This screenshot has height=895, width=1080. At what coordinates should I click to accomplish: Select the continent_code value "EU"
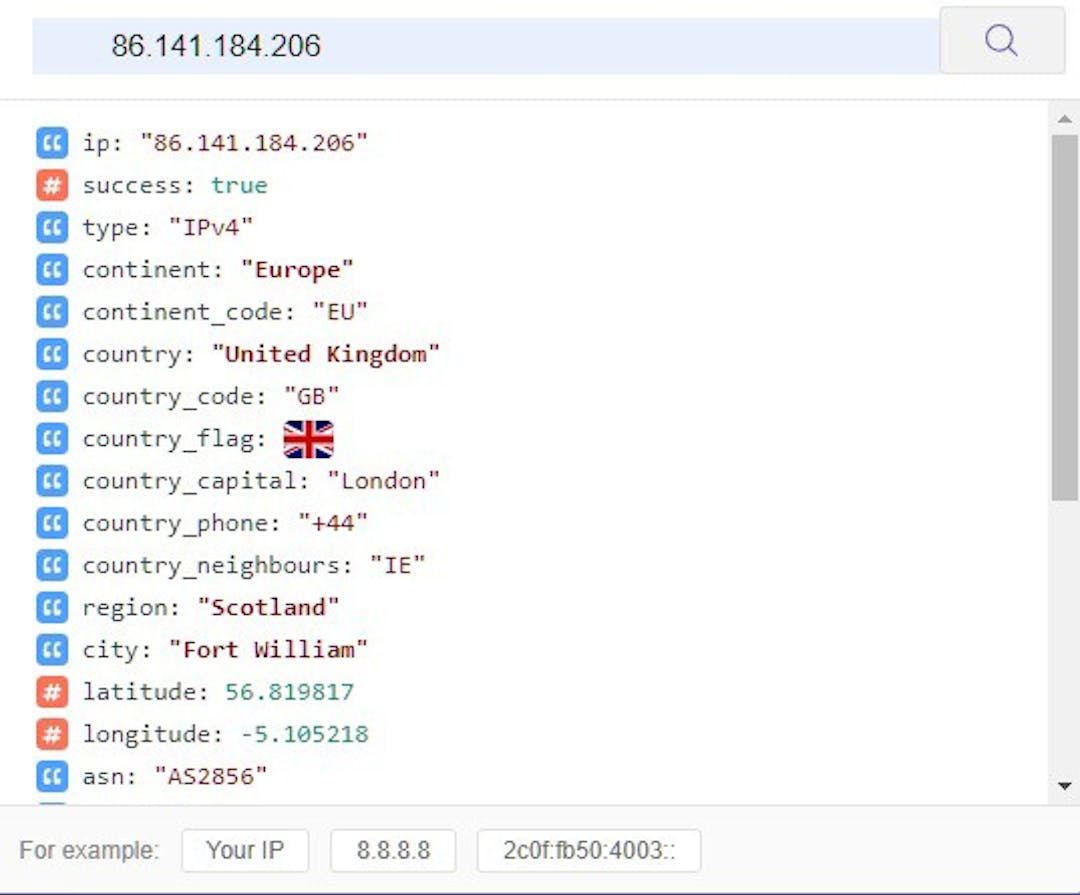(340, 312)
